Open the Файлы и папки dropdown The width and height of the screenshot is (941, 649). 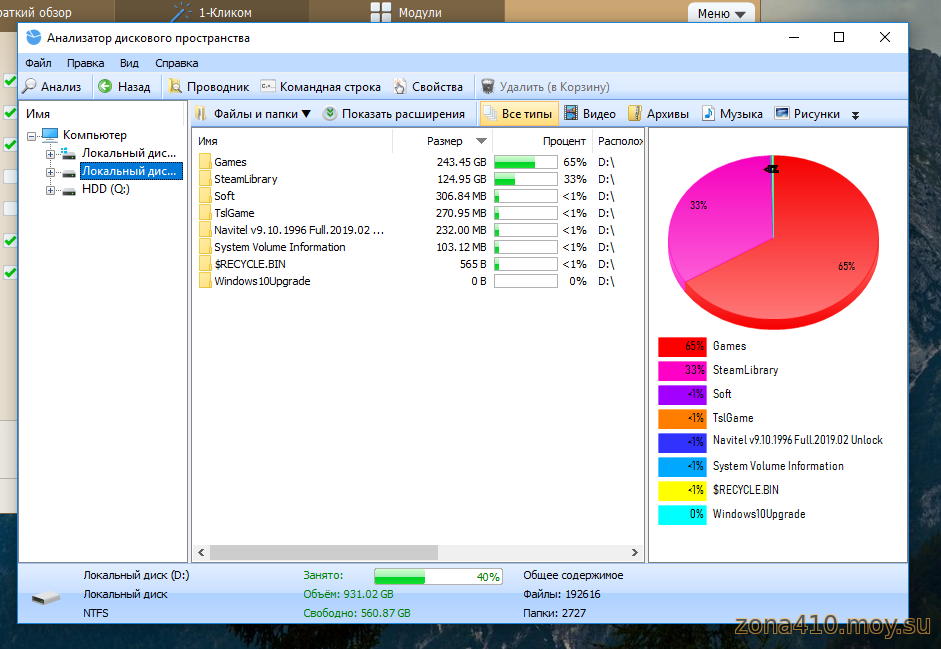pos(253,114)
